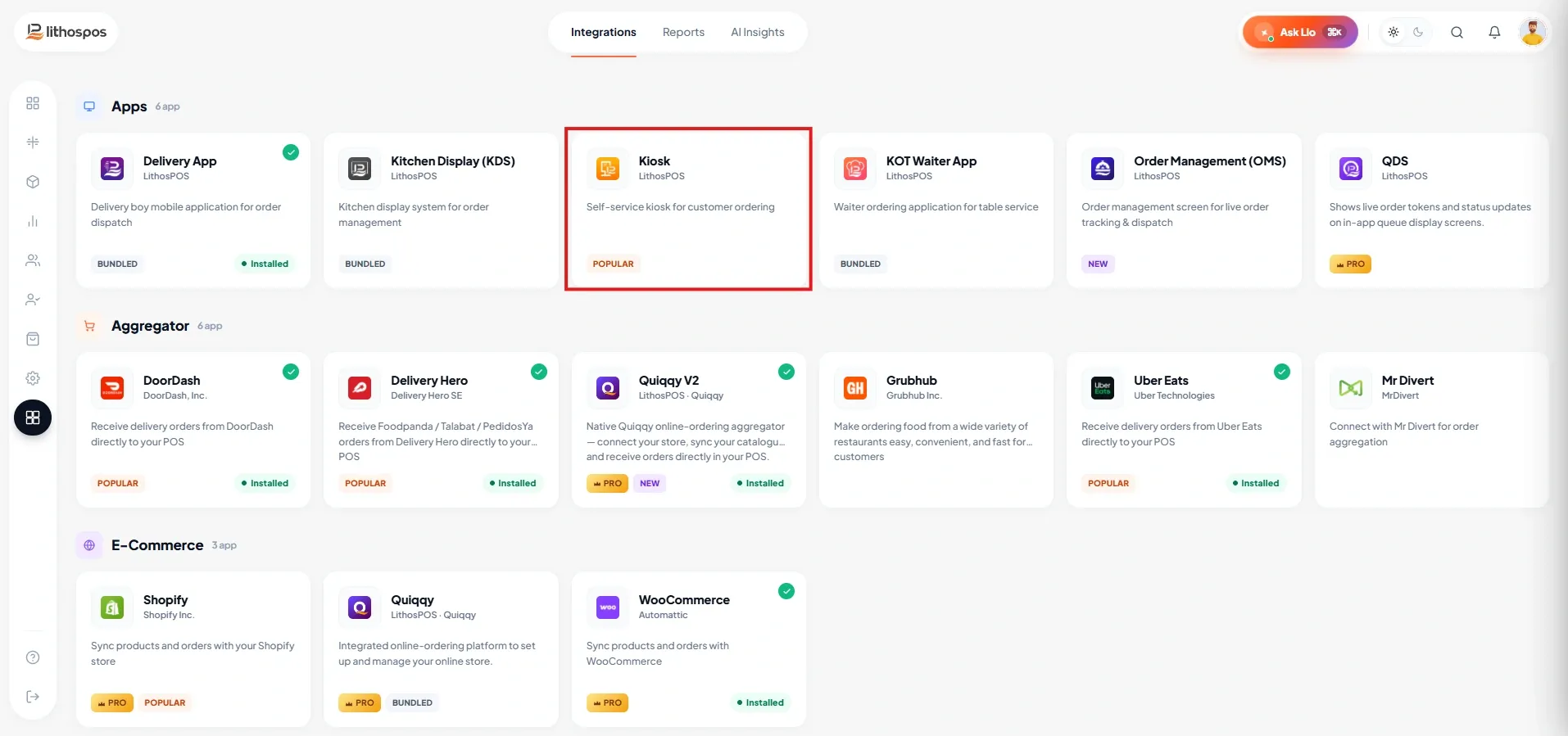This screenshot has height=736, width=1568.
Task: Open the user-check staff icon in sidebar
Action: point(33,300)
